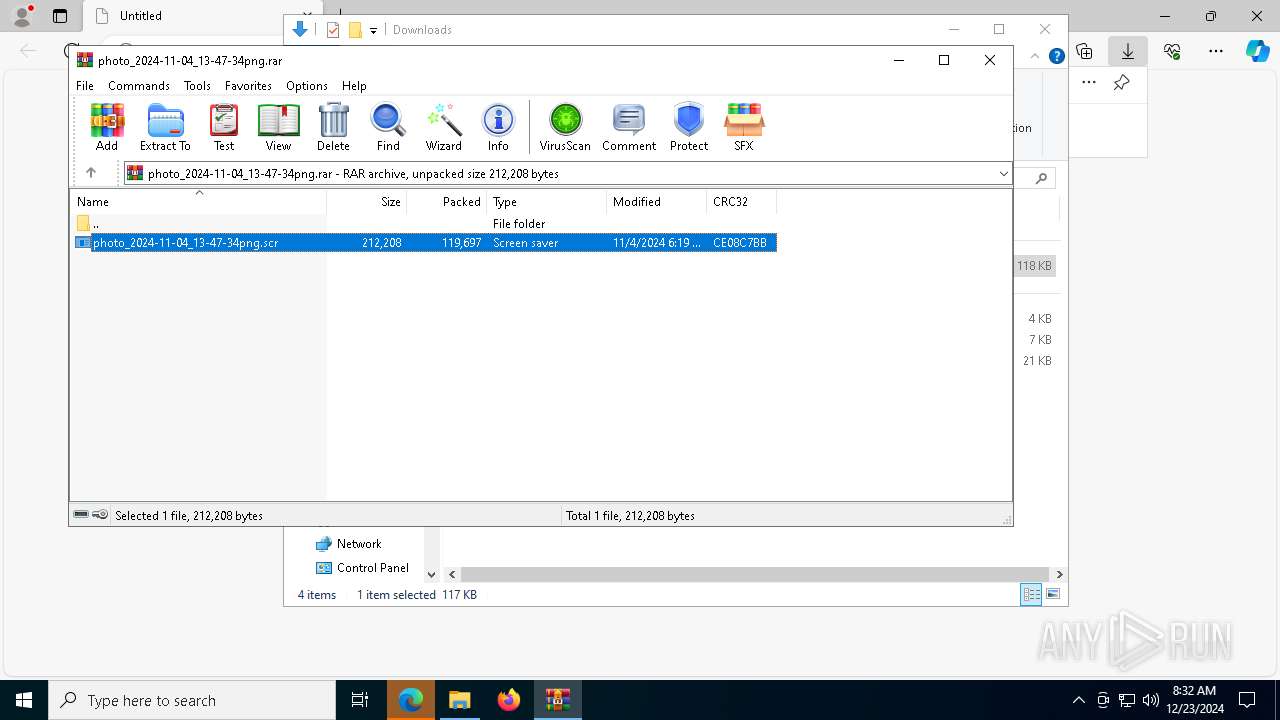The image size is (1280, 720).
Task: Open the Help menu
Action: click(x=354, y=86)
